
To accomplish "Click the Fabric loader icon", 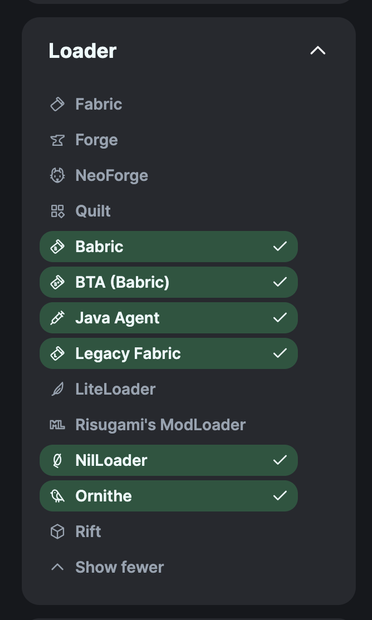I will coord(57,104).
